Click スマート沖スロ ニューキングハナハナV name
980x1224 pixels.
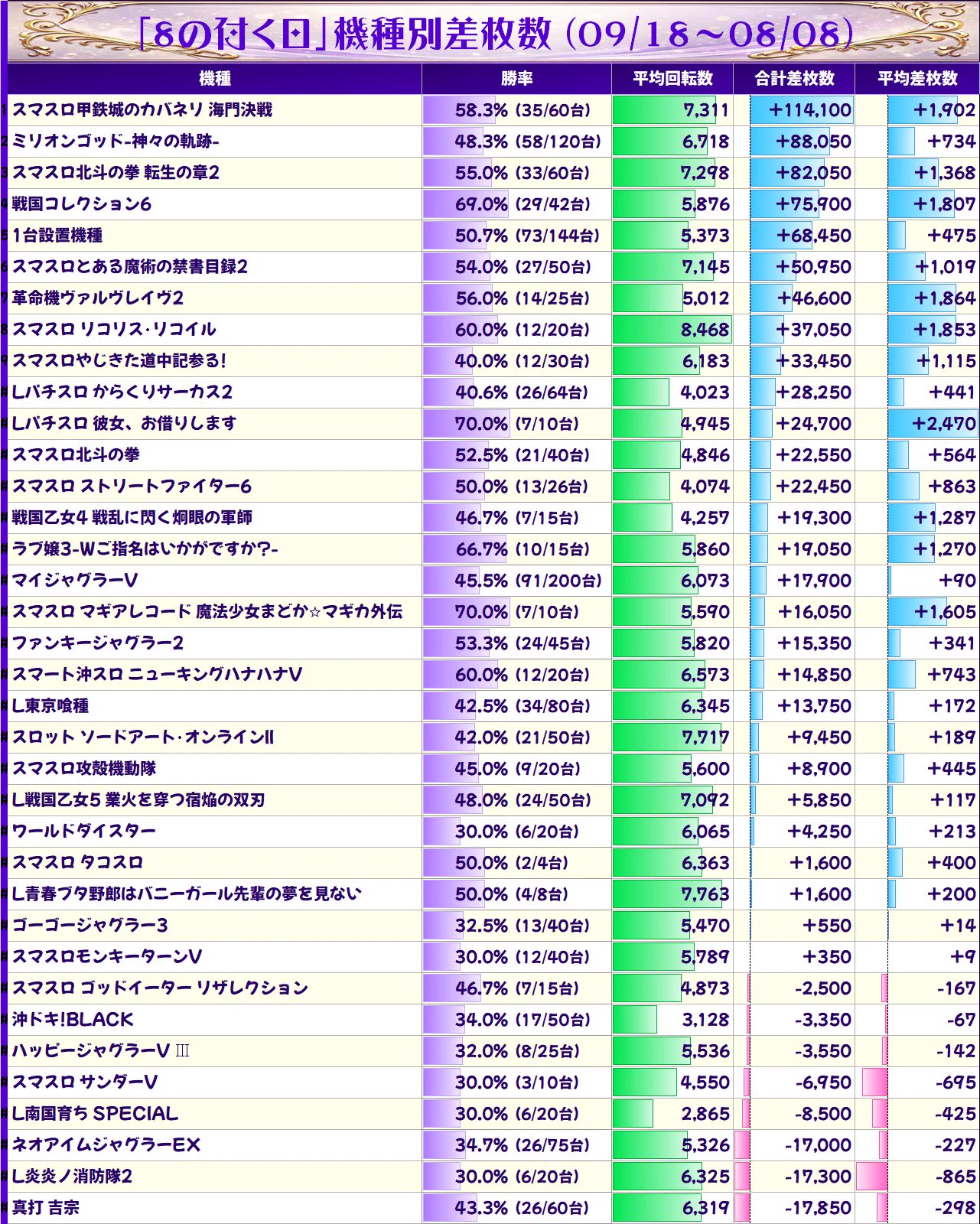coord(157,675)
